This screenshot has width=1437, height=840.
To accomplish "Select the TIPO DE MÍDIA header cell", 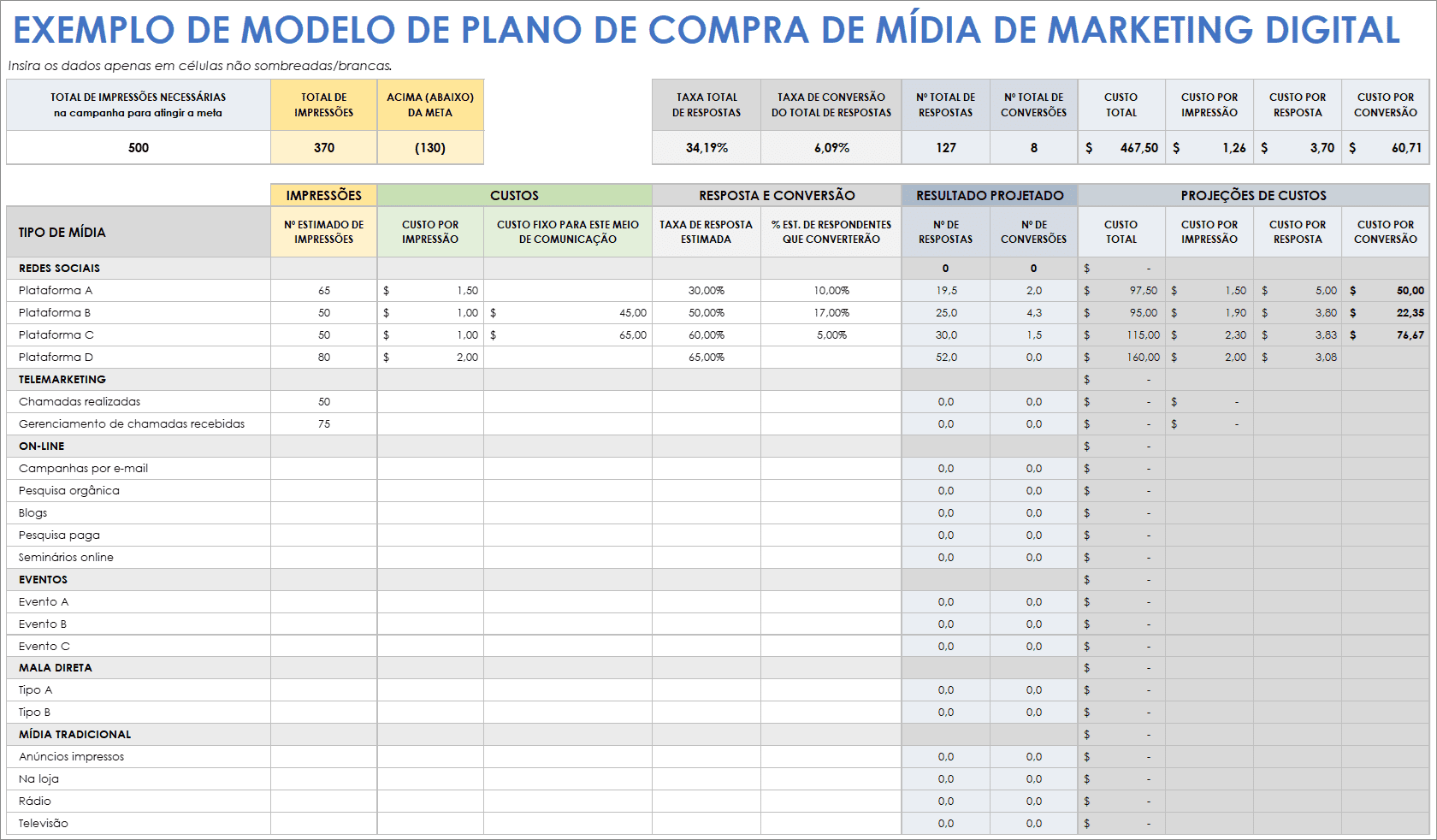I will tap(139, 232).
